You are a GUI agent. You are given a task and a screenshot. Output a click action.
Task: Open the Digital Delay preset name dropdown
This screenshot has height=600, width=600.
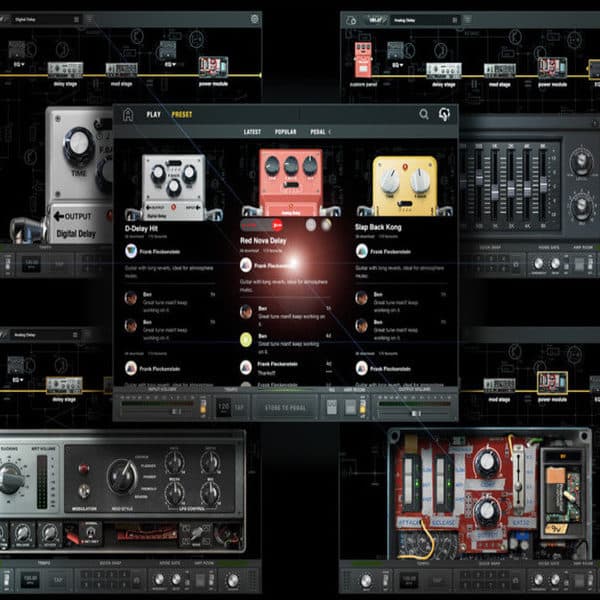pyautogui.click(x=47, y=20)
